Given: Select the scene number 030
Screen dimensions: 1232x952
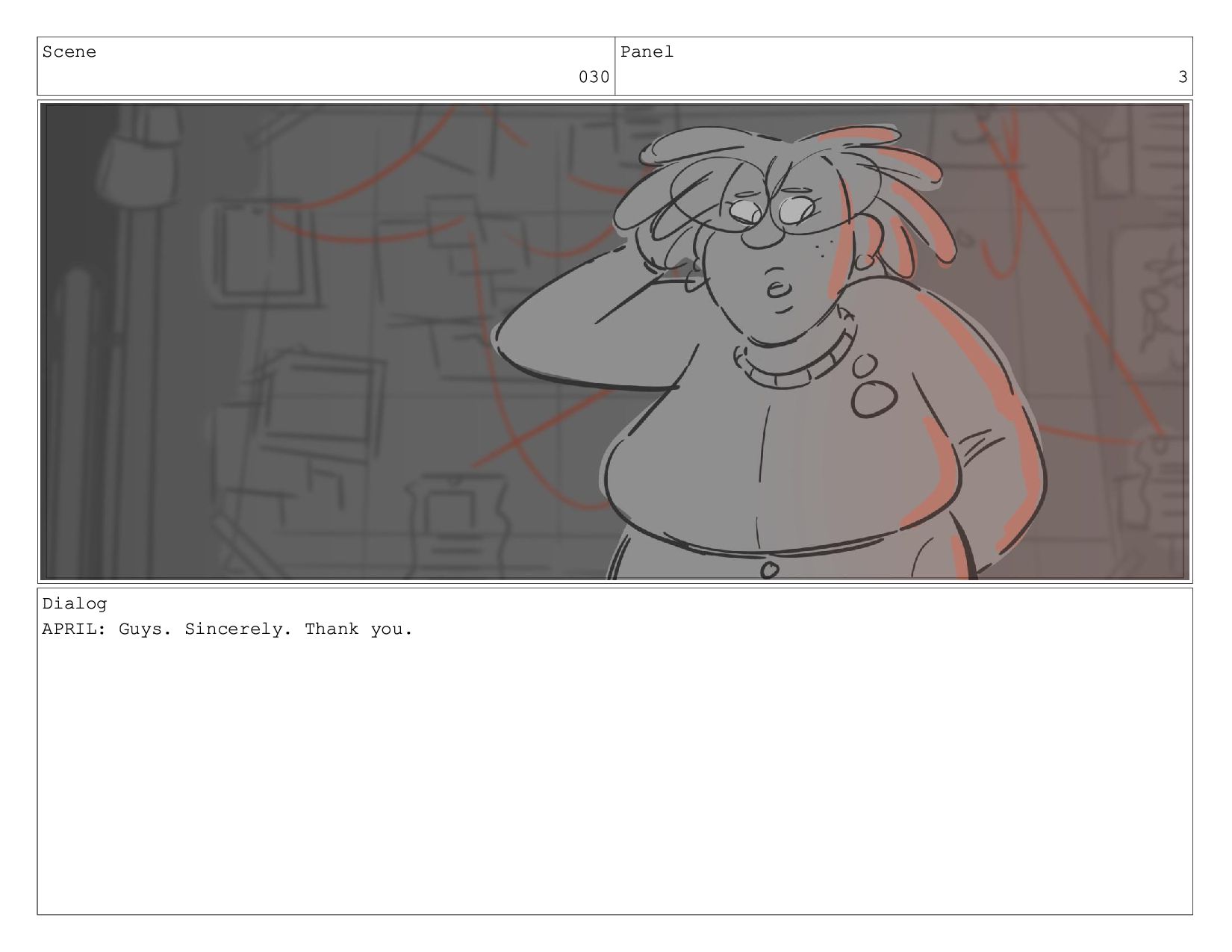Looking at the screenshot, I should 594,77.
